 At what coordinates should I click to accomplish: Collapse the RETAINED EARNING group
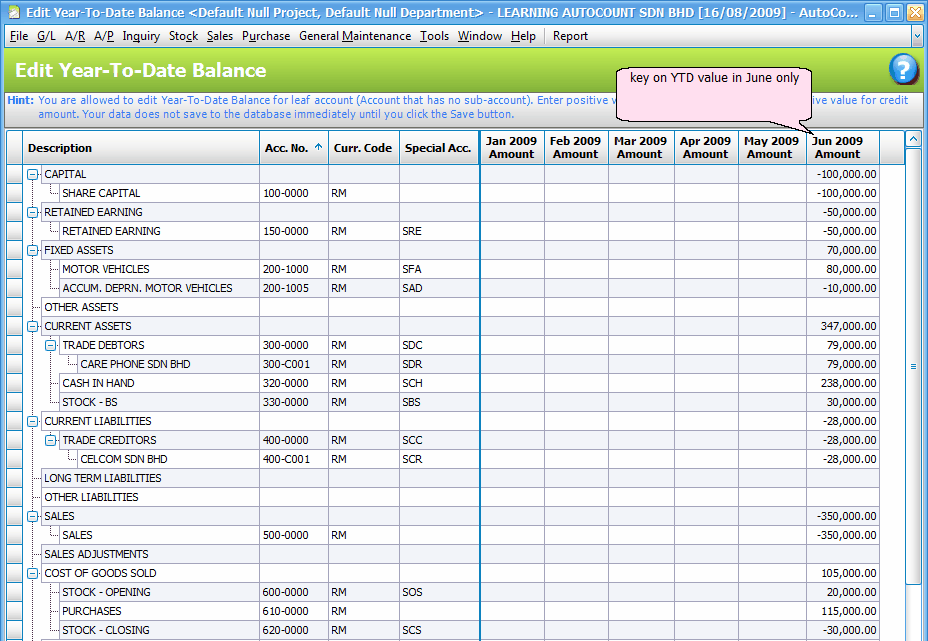click(33, 212)
